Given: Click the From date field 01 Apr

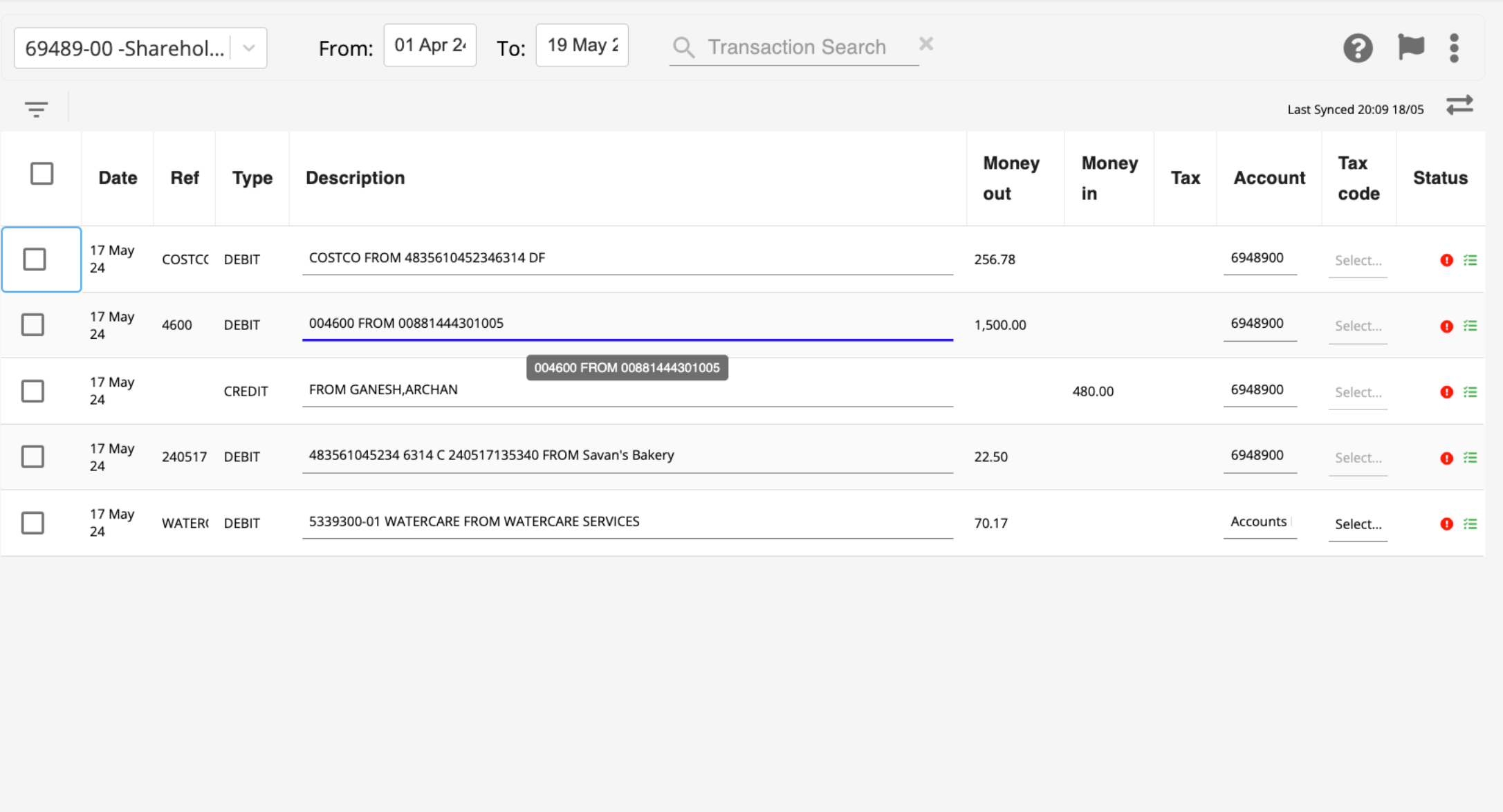Looking at the screenshot, I should pyautogui.click(x=430, y=46).
